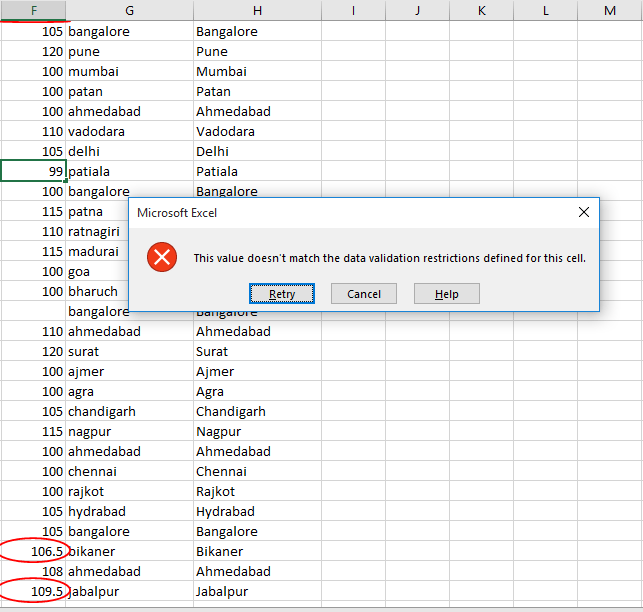The height and width of the screenshot is (612, 643).
Task: Select lowercase 'surat' cell
Action: (129, 351)
